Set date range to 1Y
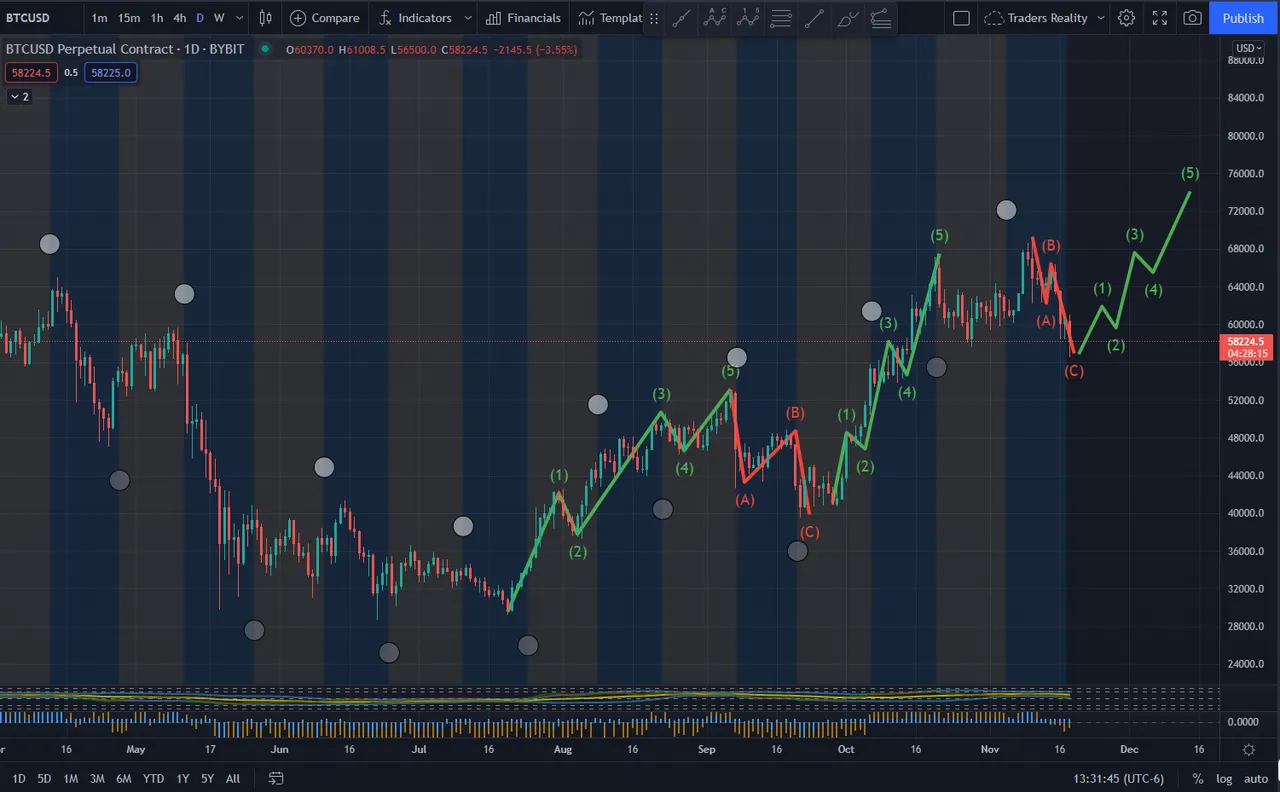The height and width of the screenshot is (792, 1280). click(x=182, y=778)
